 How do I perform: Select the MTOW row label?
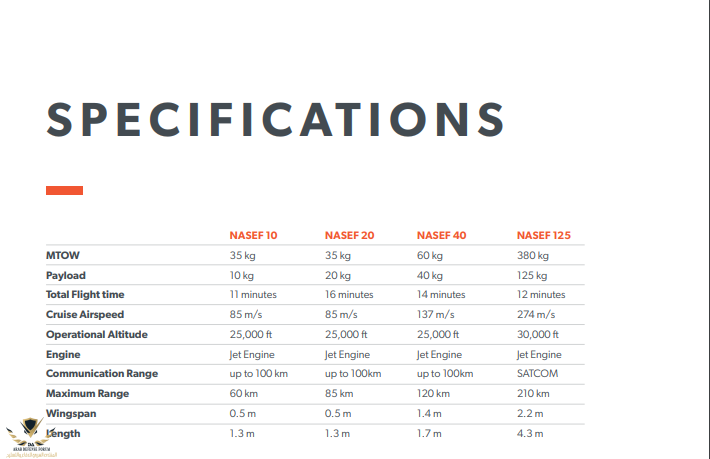point(62,255)
